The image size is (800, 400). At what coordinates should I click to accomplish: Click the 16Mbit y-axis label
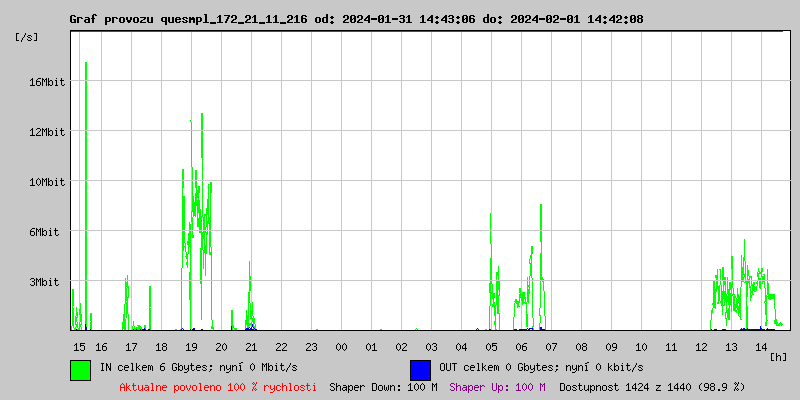tap(46, 82)
